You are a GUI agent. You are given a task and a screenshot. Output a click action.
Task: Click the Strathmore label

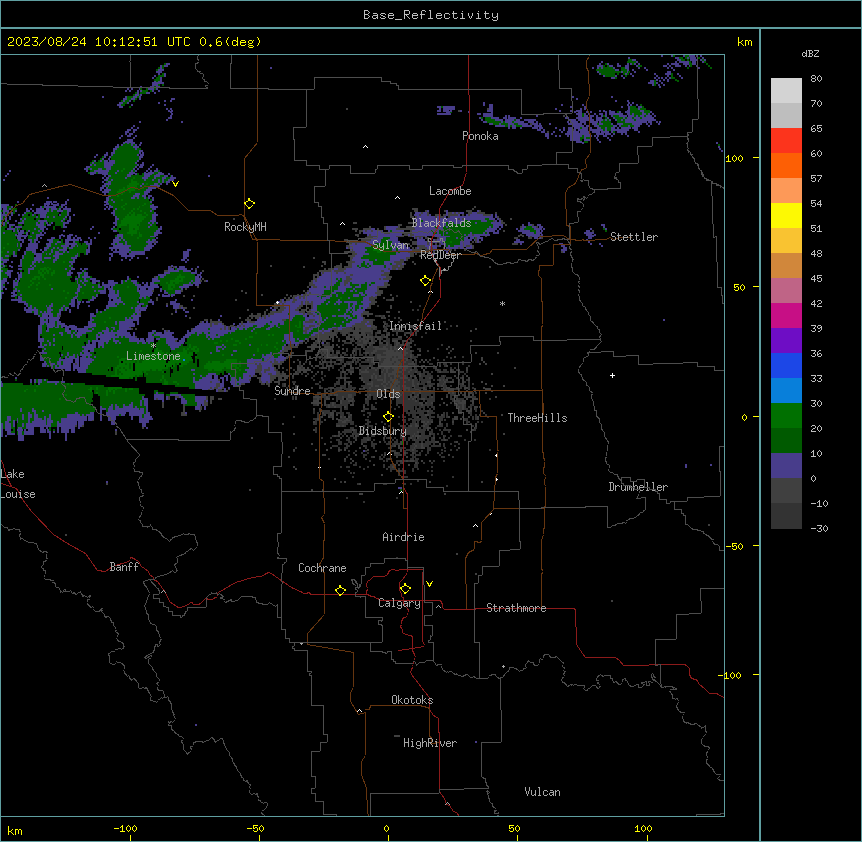pos(516,608)
